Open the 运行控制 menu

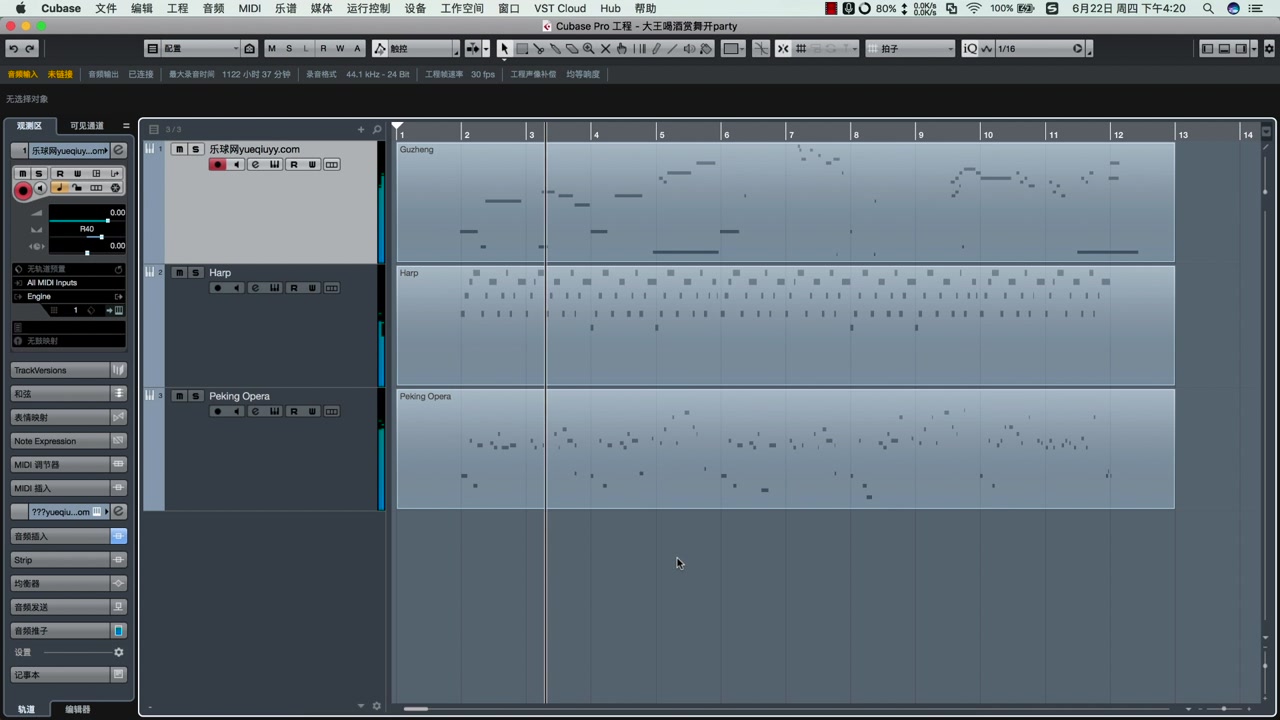click(x=368, y=8)
